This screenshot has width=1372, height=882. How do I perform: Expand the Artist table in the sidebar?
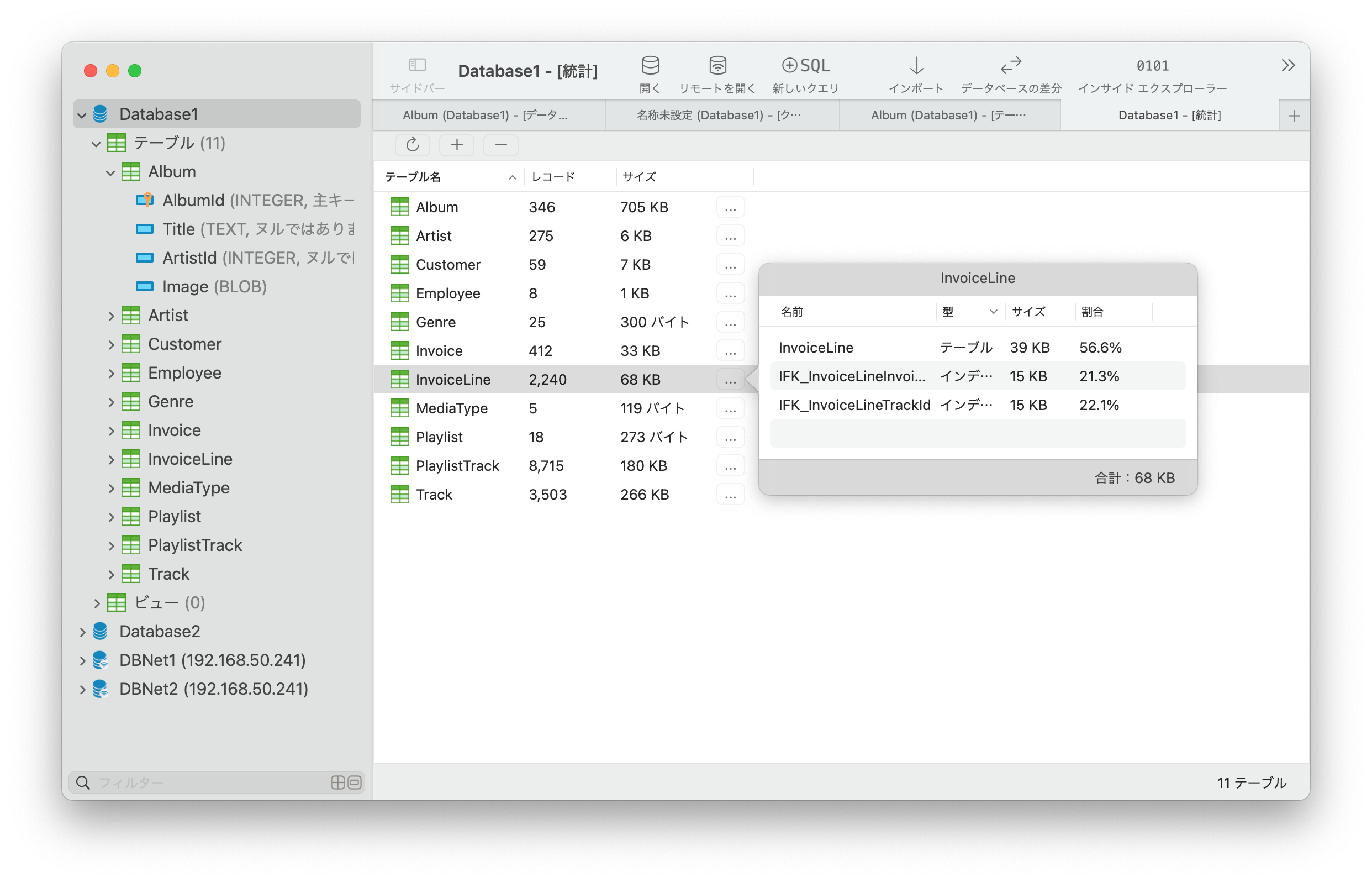(111, 316)
